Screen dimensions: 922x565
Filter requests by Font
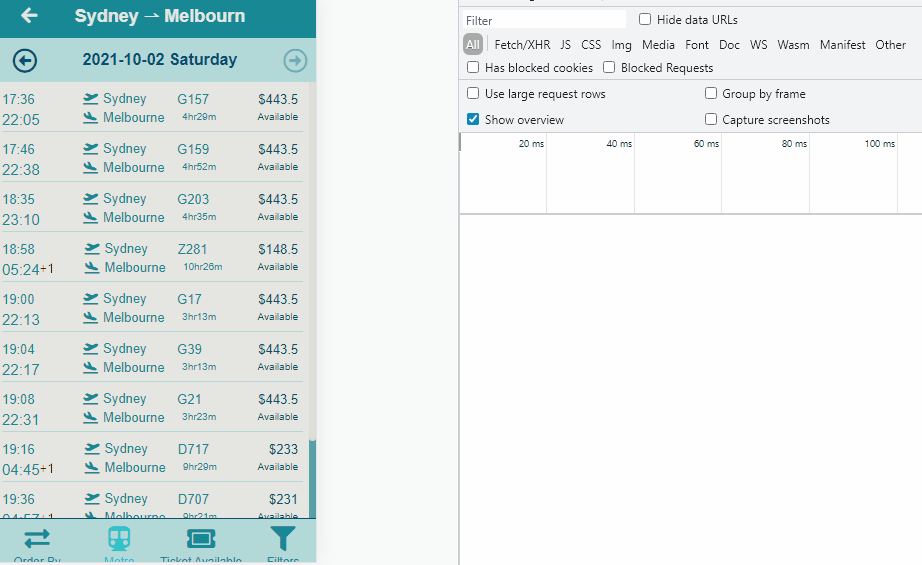point(697,45)
